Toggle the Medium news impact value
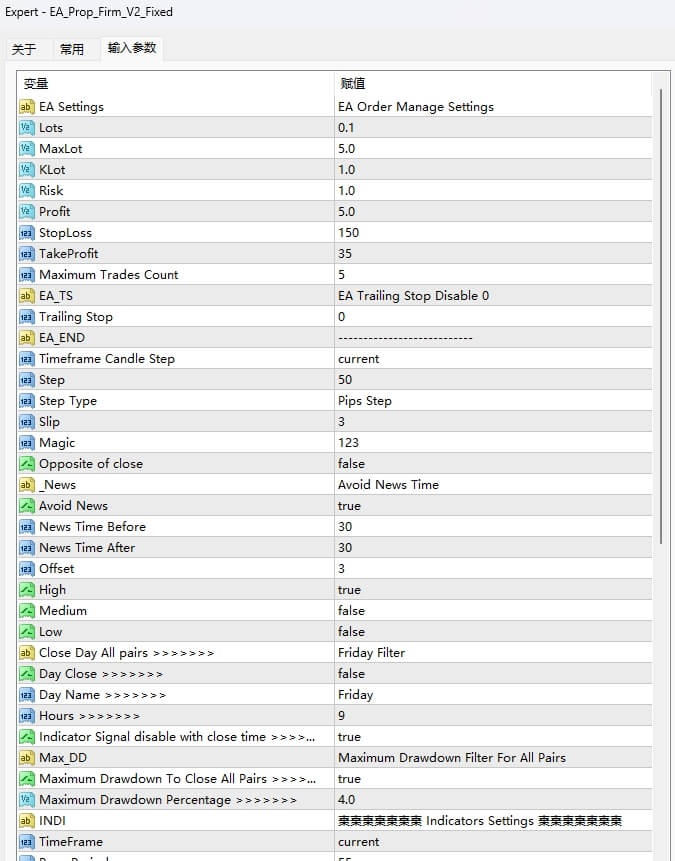 [351, 611]
